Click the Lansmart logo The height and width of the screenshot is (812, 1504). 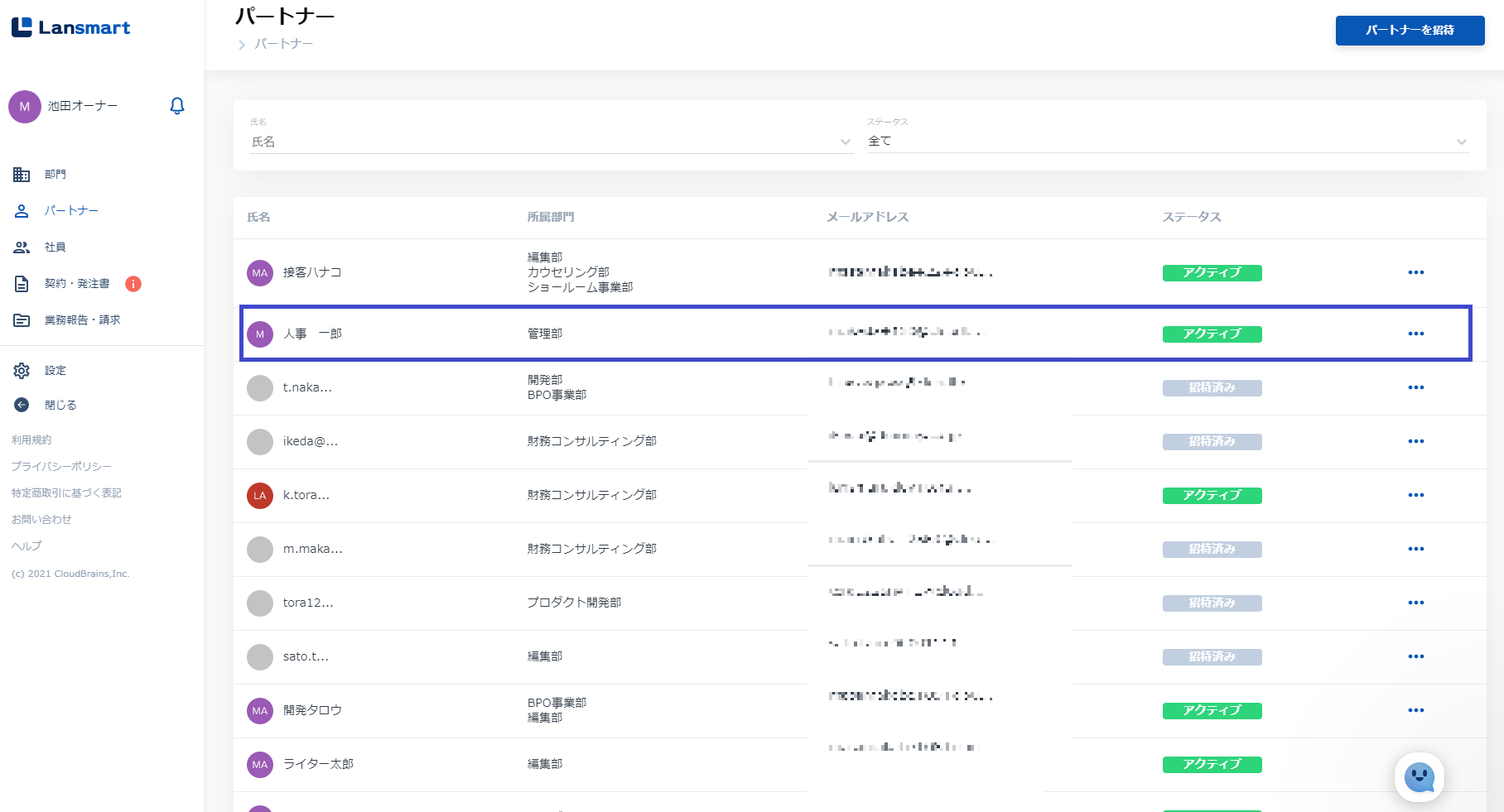coord(71,27)
